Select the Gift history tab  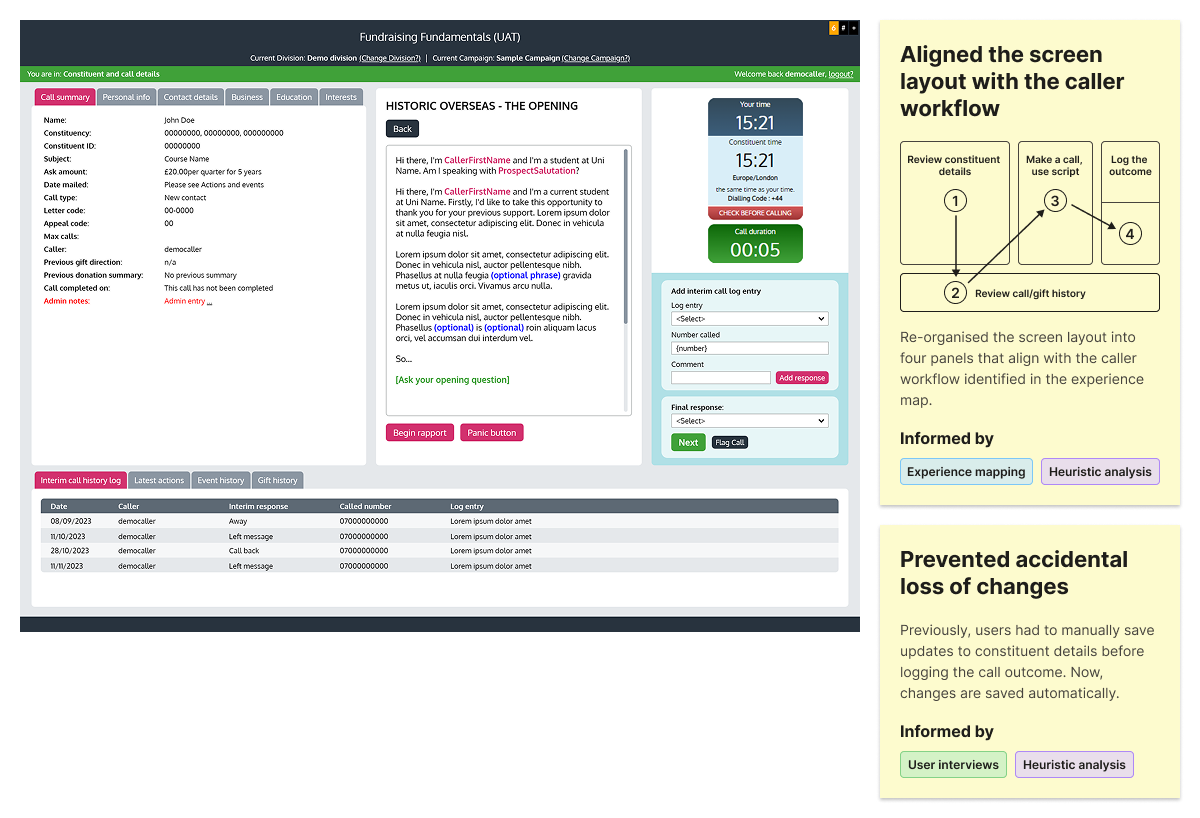278,481
